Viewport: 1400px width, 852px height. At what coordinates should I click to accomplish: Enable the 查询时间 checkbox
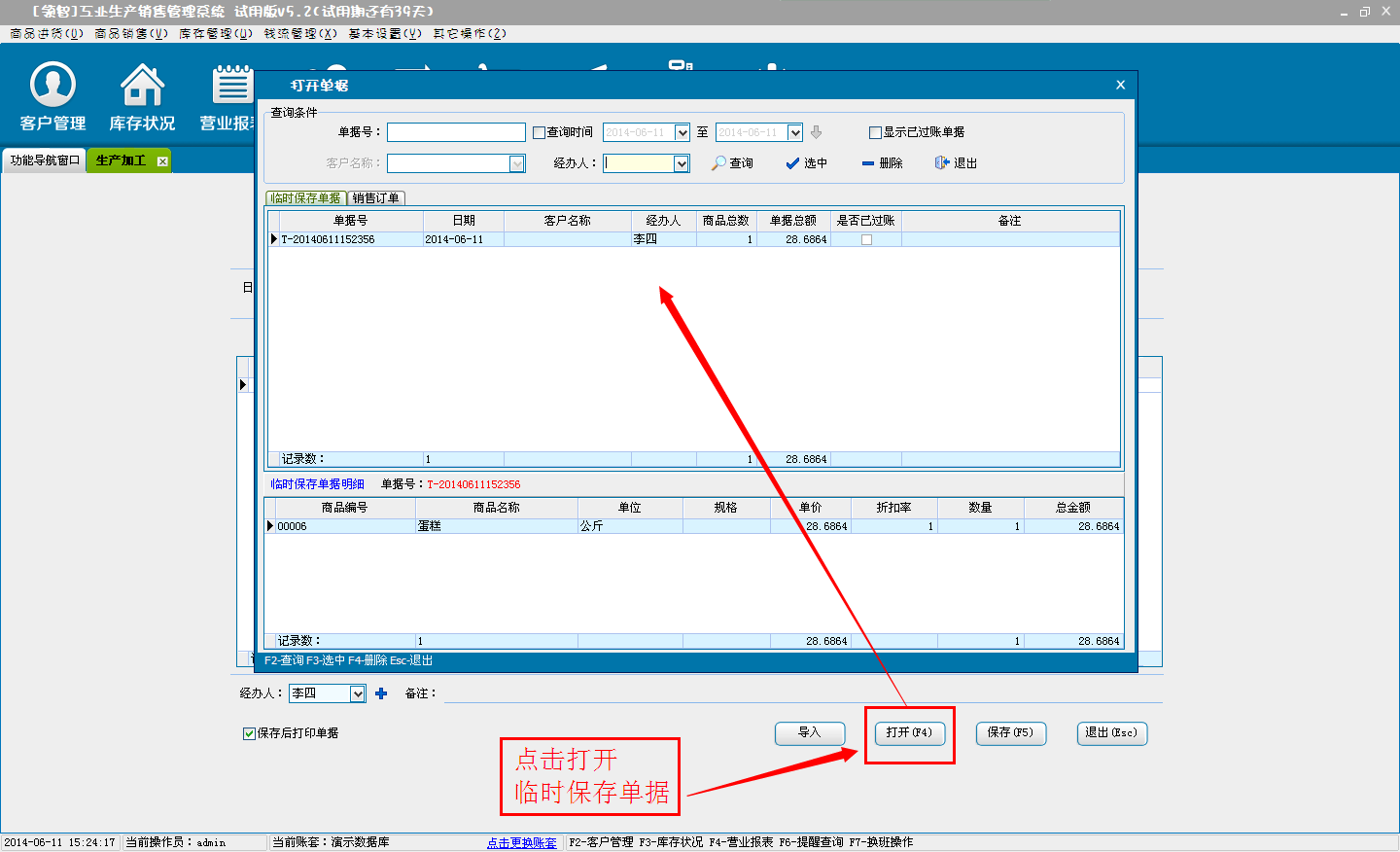coord(539,133)
